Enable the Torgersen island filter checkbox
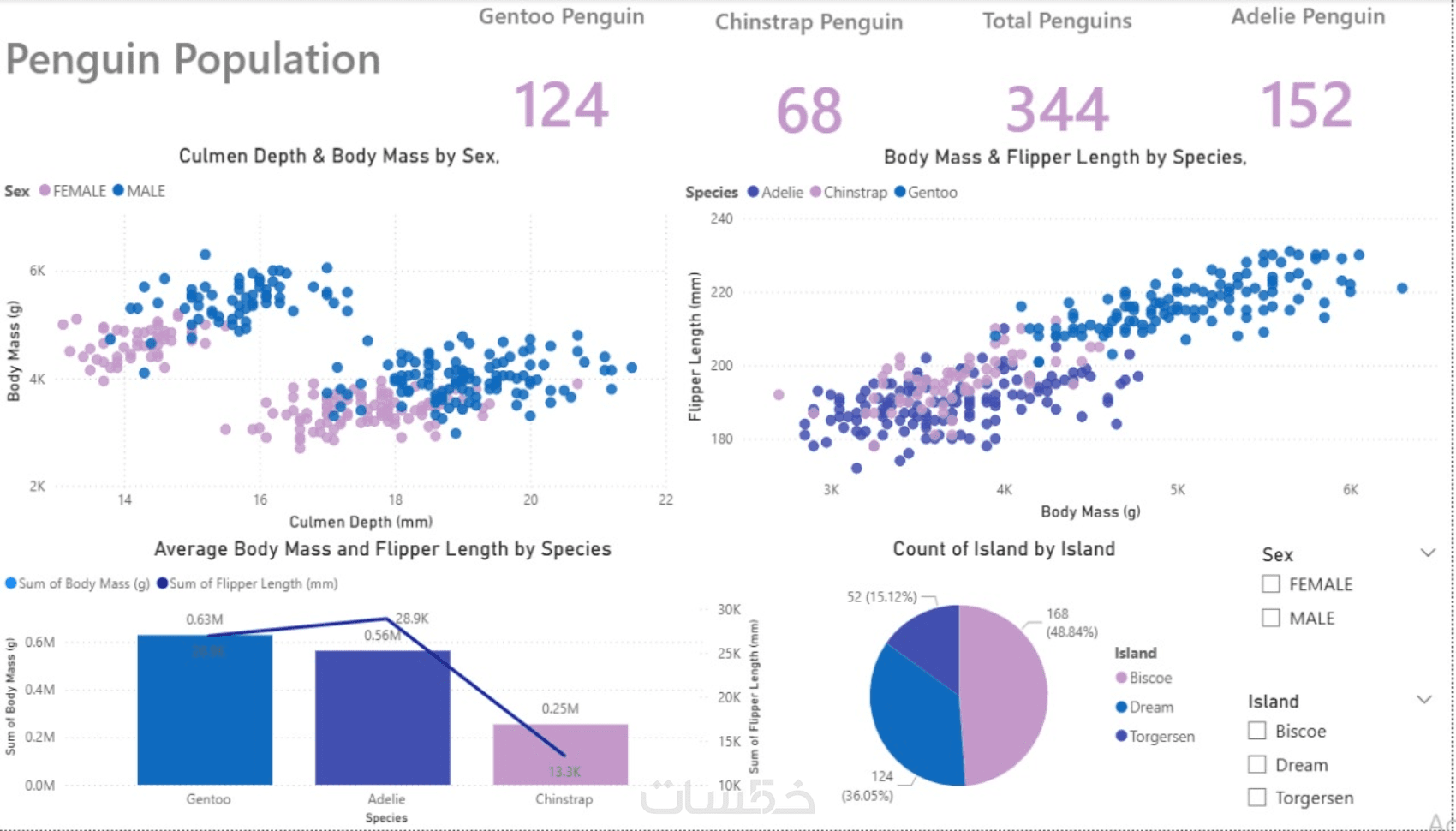The image size is (1456, 831). 1257,798
